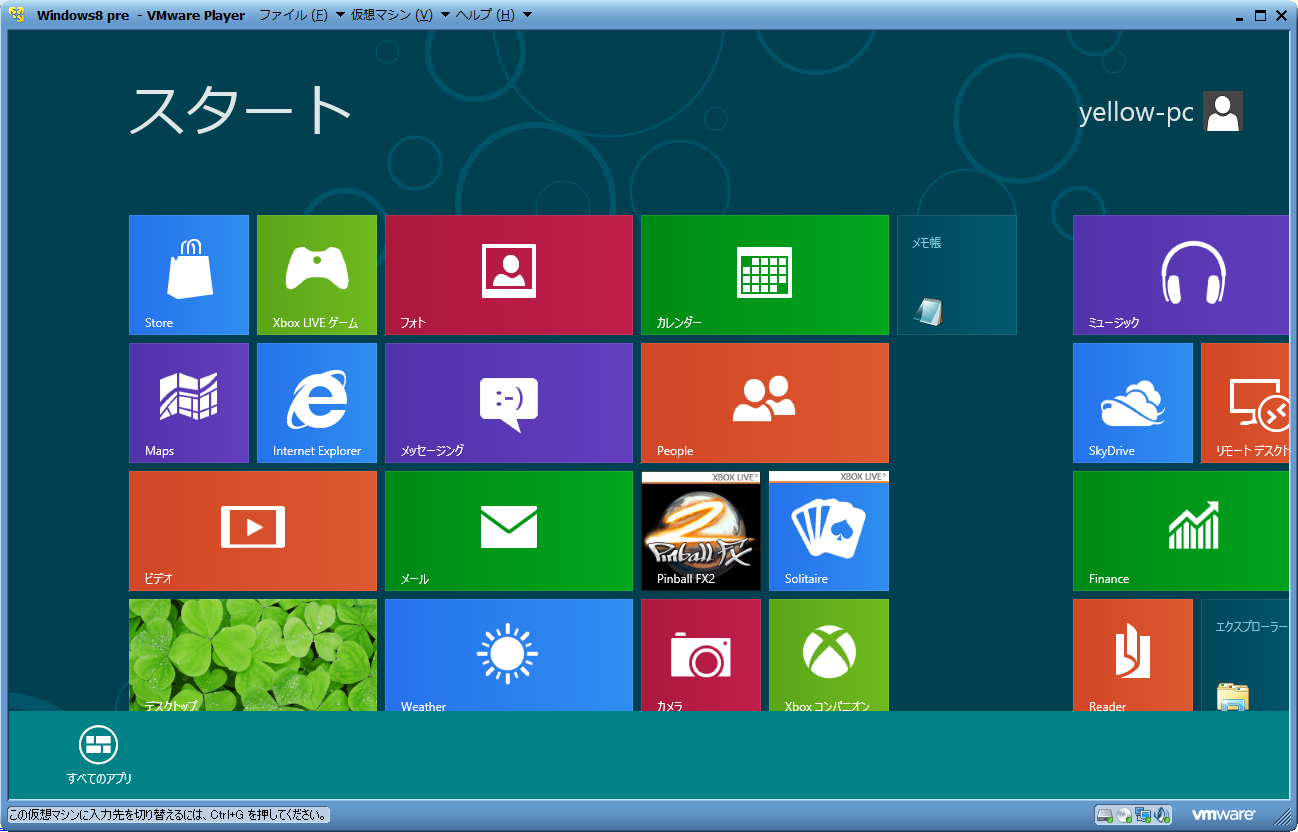Image resolution: width=1298 pixels, height=832 pixels.
Task: Open the メール mail tile
Action: tap(509, 531)
